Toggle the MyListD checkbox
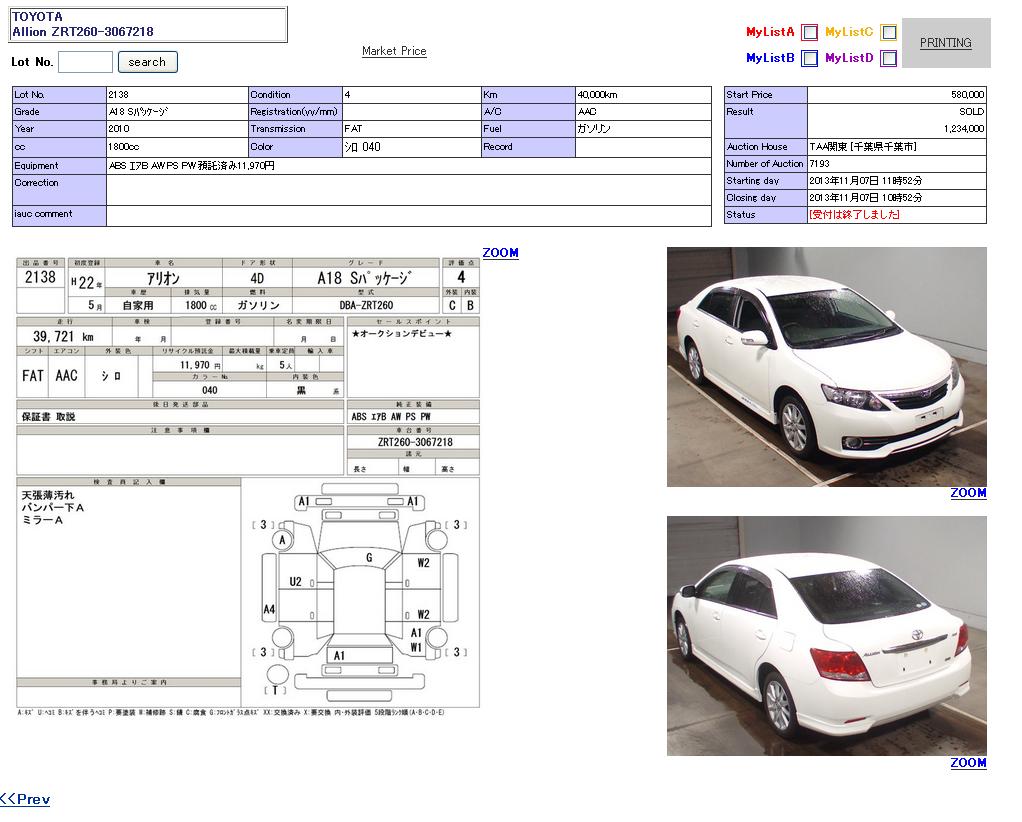The height and width of the screenshot is (822, 1022). point(888,59)
